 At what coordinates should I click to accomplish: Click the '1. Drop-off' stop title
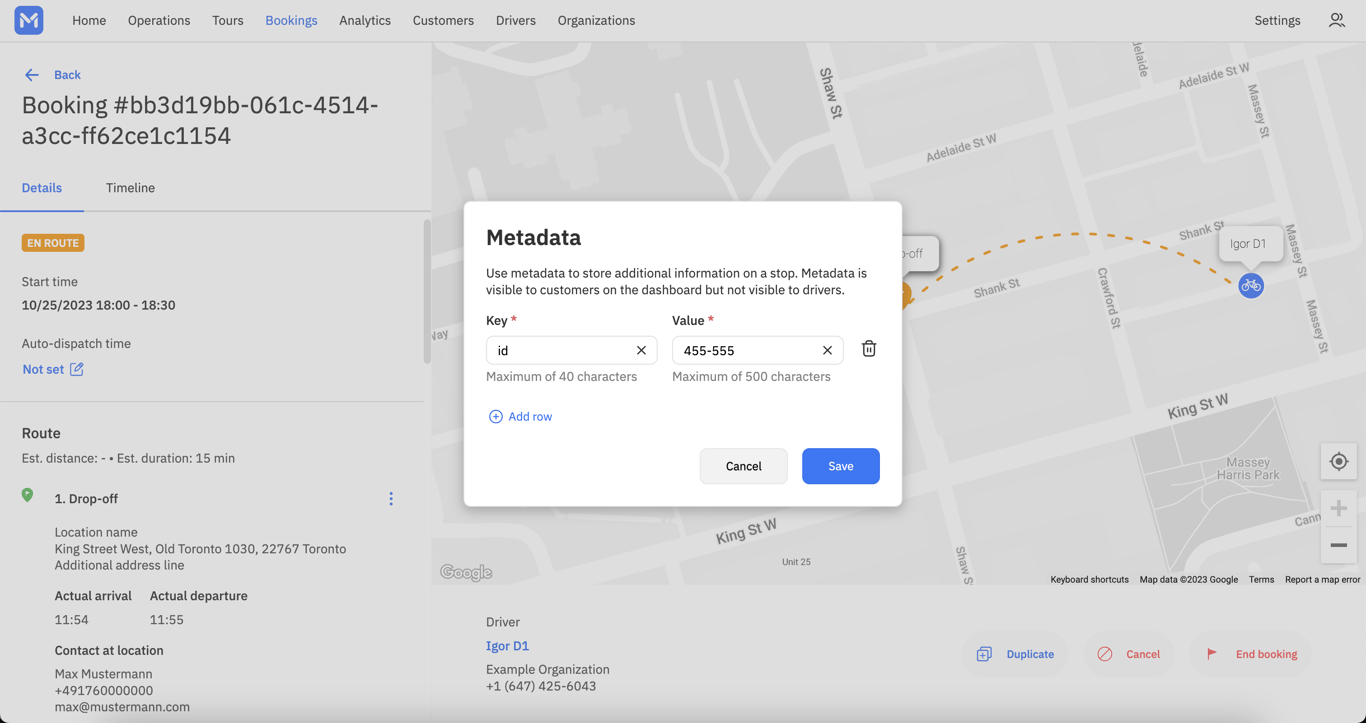point(86,499)
